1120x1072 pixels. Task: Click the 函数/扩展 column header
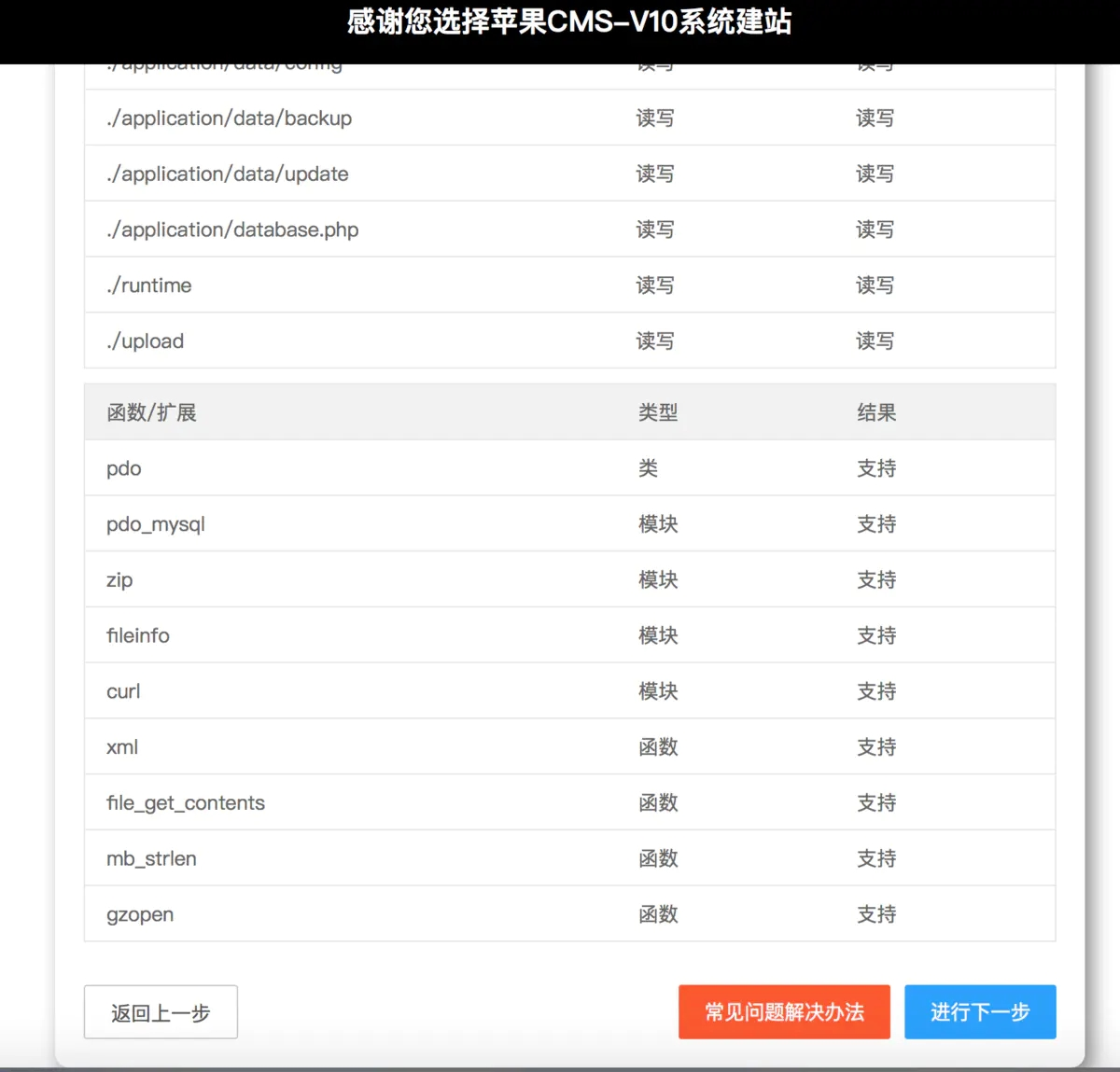click(151, 412)
